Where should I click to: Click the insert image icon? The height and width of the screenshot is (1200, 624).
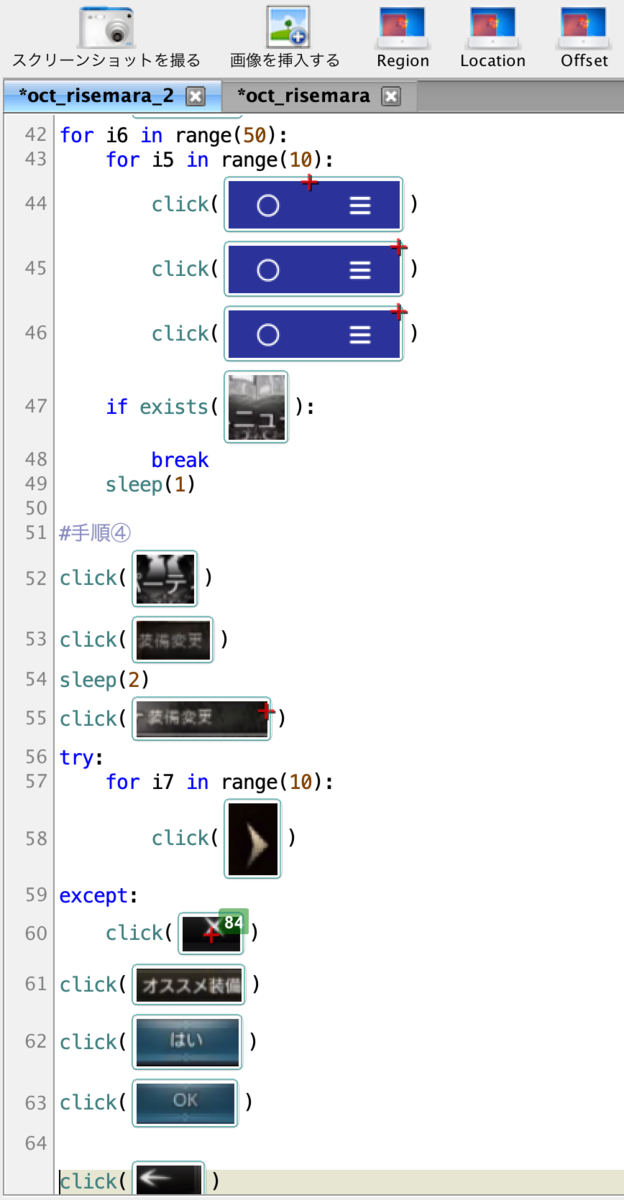coord(287,27)
